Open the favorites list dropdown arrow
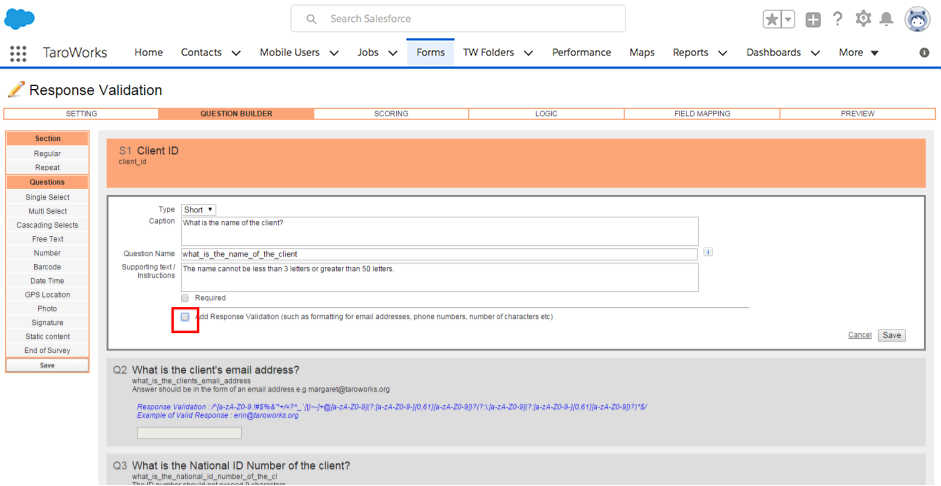The image size is (941, 486). (788, 19)
